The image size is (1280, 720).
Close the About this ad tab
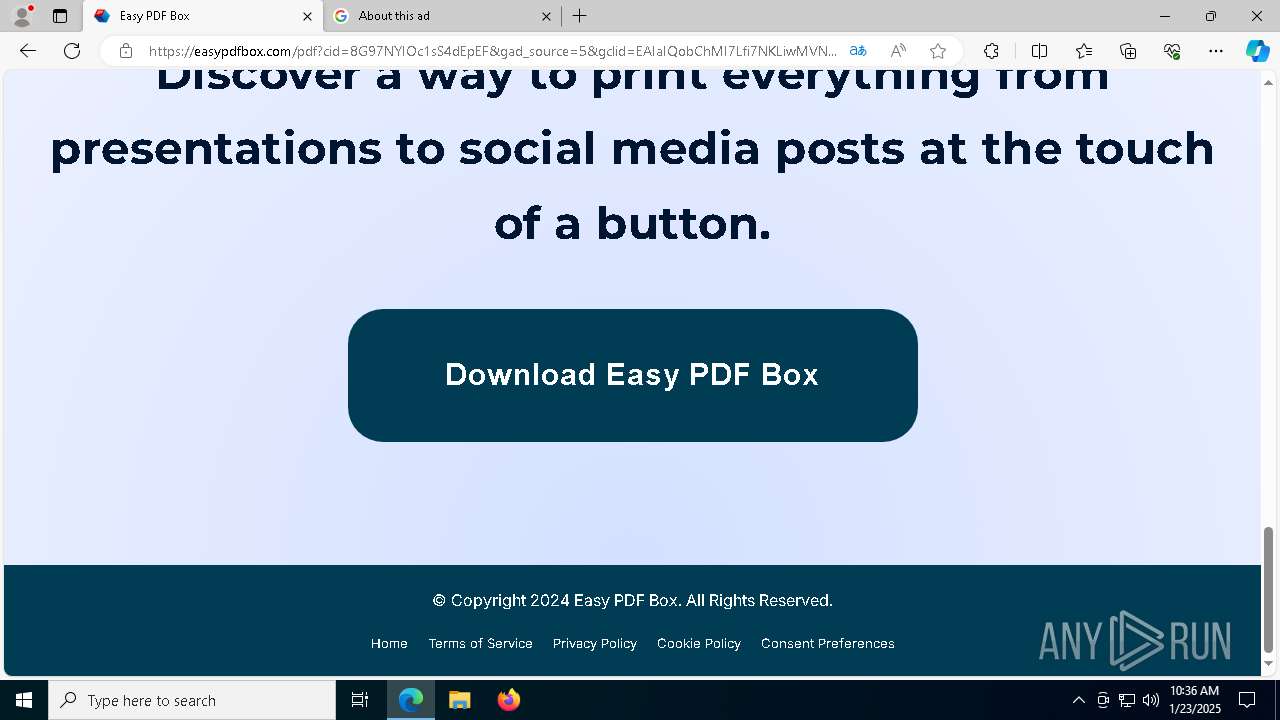546,16
